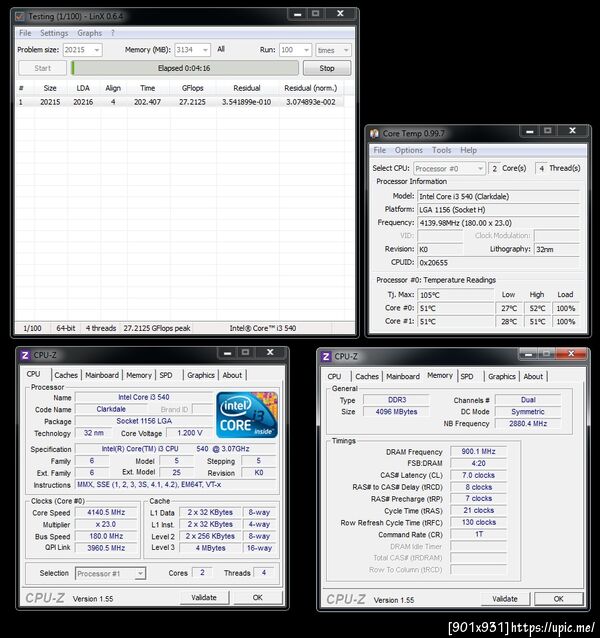Click the Size column header in LinX

[x=50, y=88]
